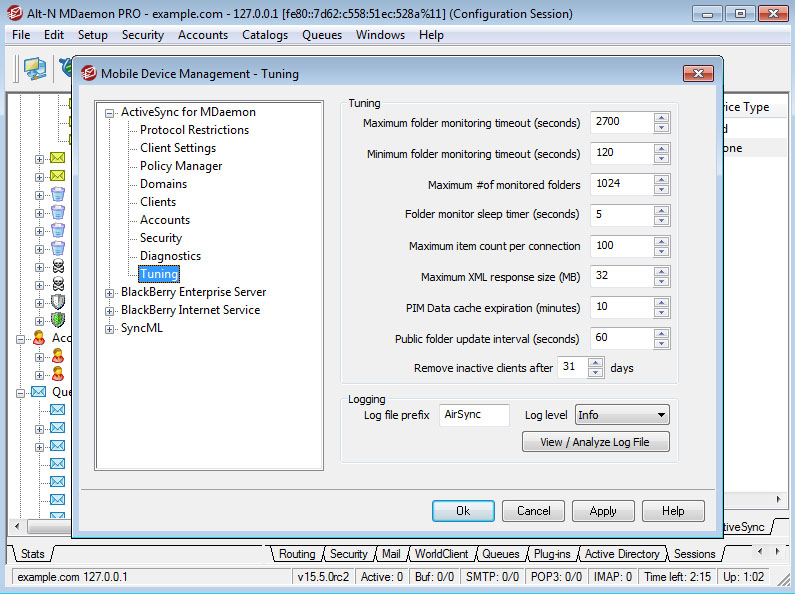Increase Maximum item count per connection
Screen dimensions: 795x594
point(661,242)
